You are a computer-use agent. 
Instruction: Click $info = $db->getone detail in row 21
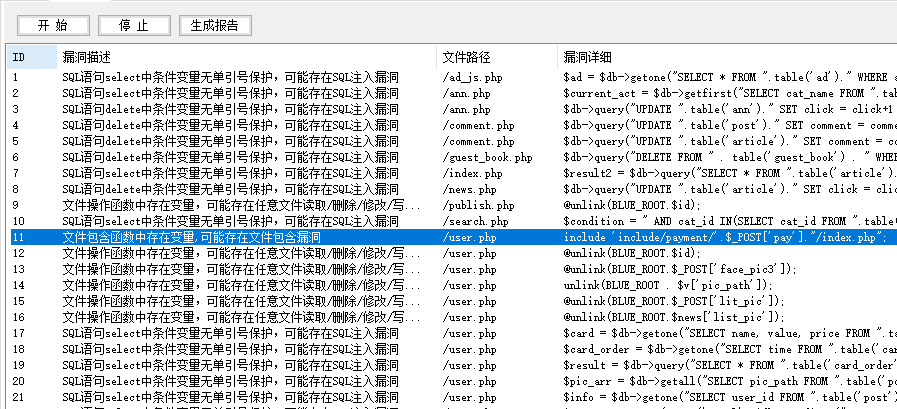[730, 398]
